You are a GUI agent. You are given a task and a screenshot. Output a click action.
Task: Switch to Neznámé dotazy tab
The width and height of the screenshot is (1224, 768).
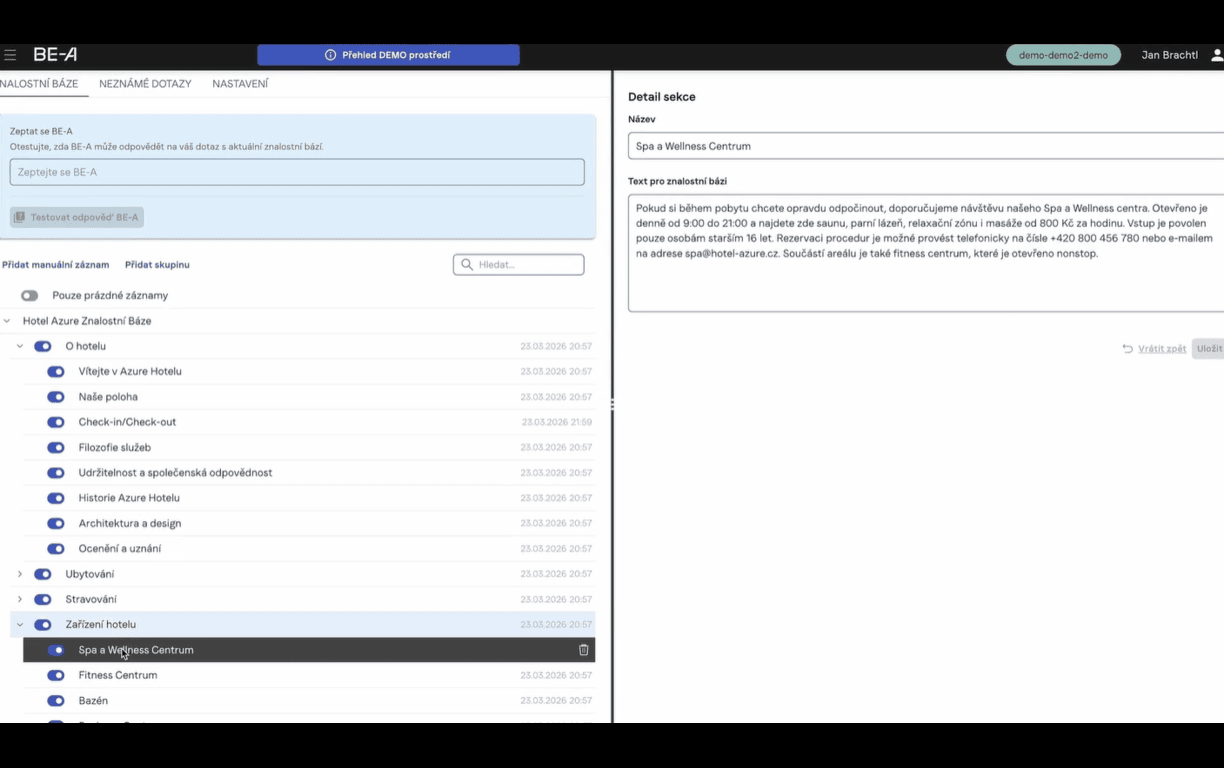(145, 84)
